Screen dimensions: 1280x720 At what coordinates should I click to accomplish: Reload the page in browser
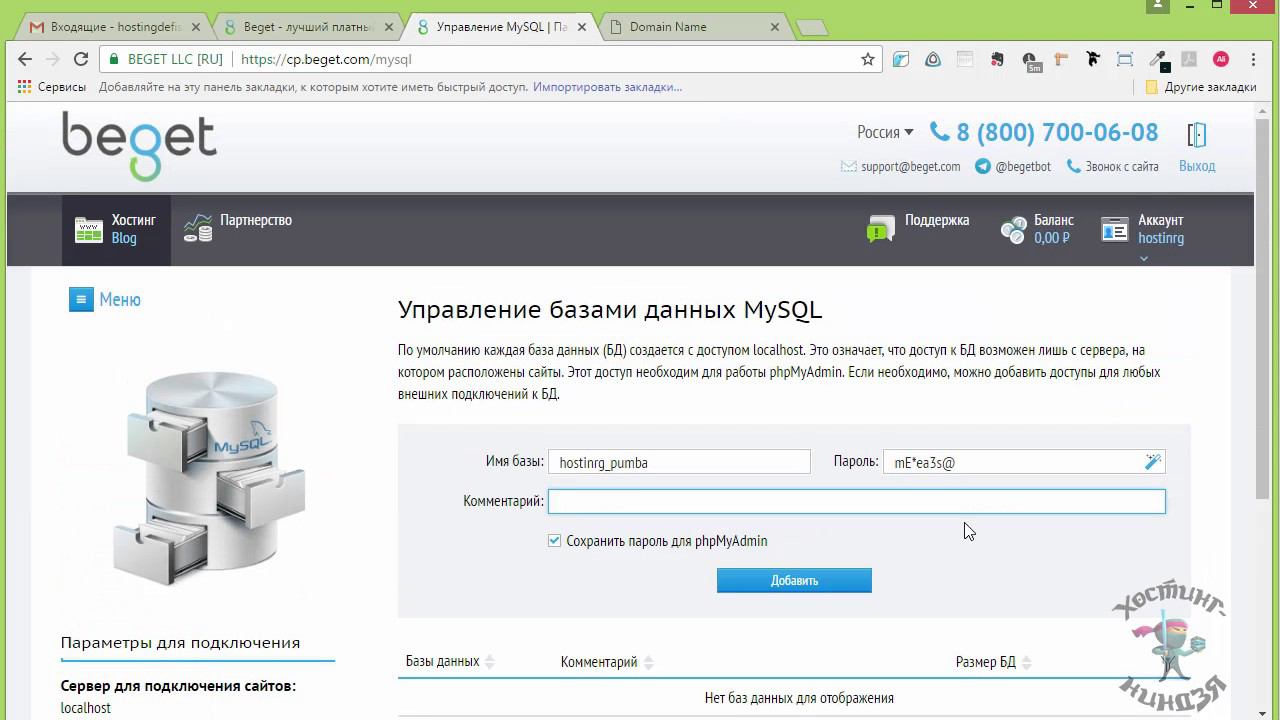tap(81, 59)
